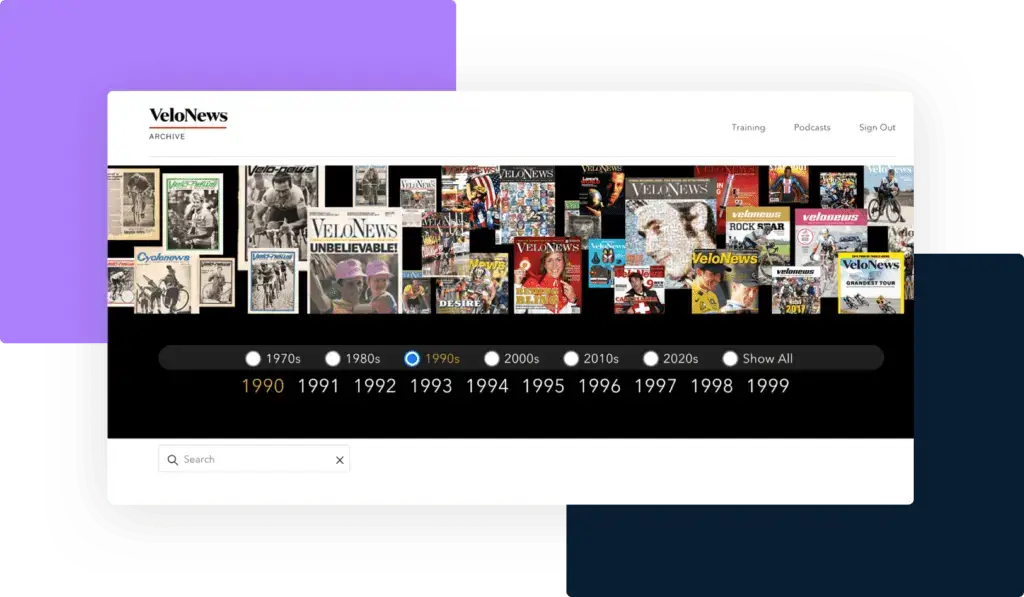Clear search with the X icon
The height and width of the screenshot is (597, 1024).
[340, 460]
